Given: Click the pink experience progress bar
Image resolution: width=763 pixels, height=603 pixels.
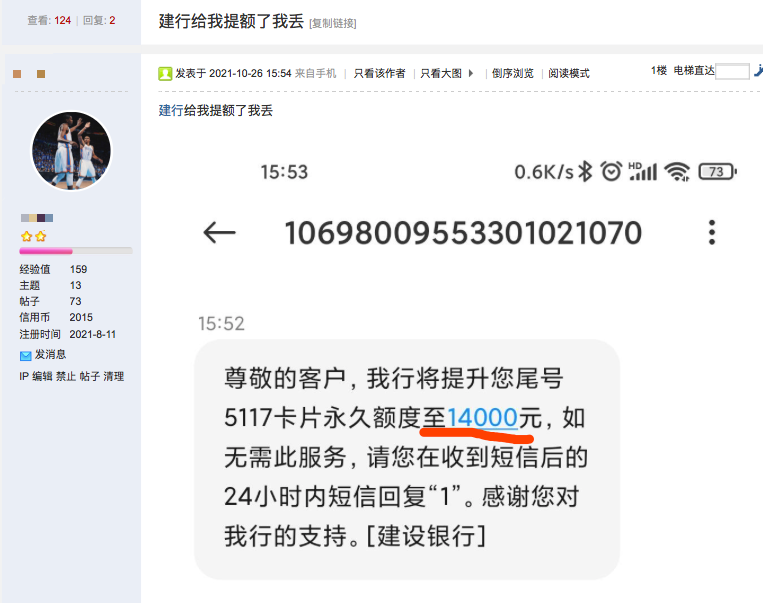Looking at the screenshot, I should click(75, 251).
